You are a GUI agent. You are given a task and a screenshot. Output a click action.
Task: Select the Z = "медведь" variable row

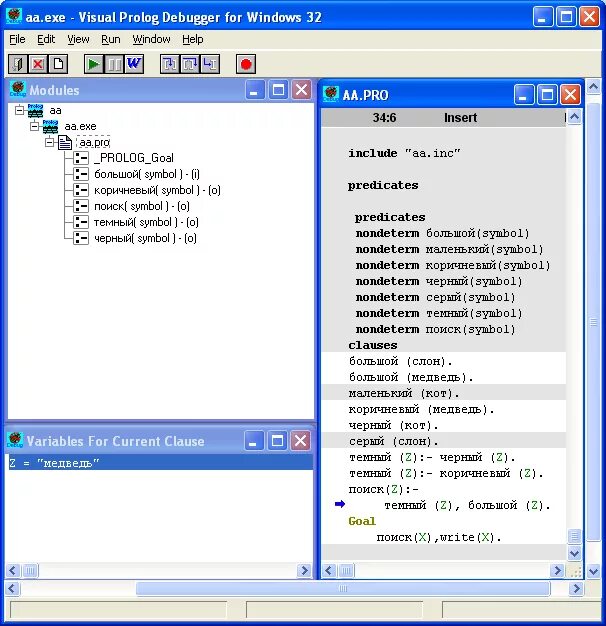point(160,463)
